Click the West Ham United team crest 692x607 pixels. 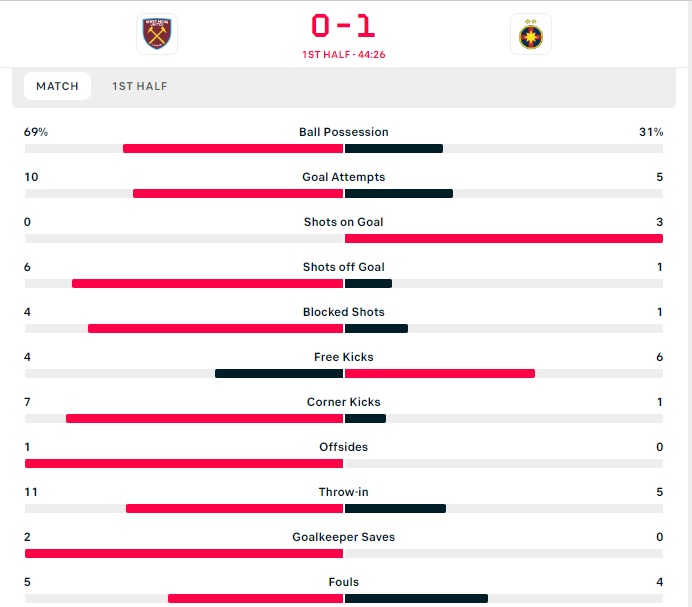coord(157,34)
